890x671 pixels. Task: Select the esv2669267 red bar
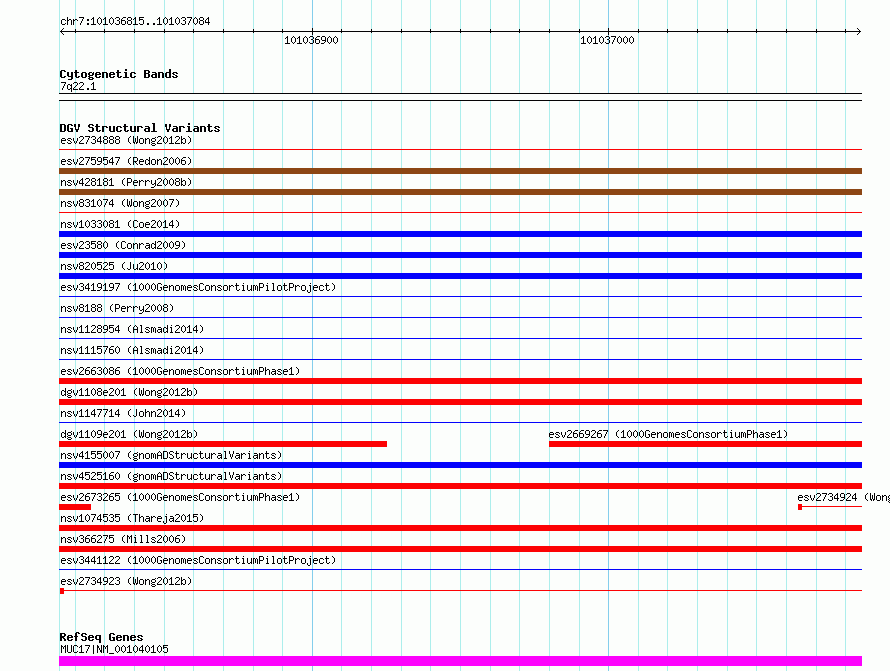[706, 444]
